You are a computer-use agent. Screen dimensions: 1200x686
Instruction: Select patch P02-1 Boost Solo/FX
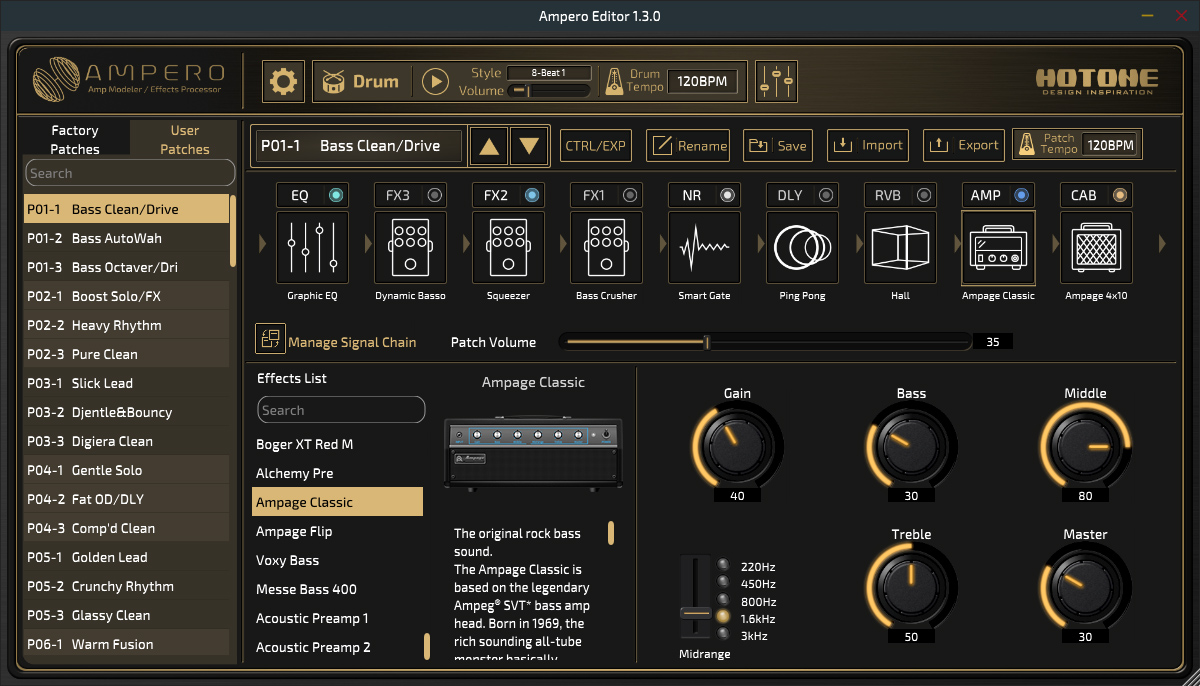126,296
